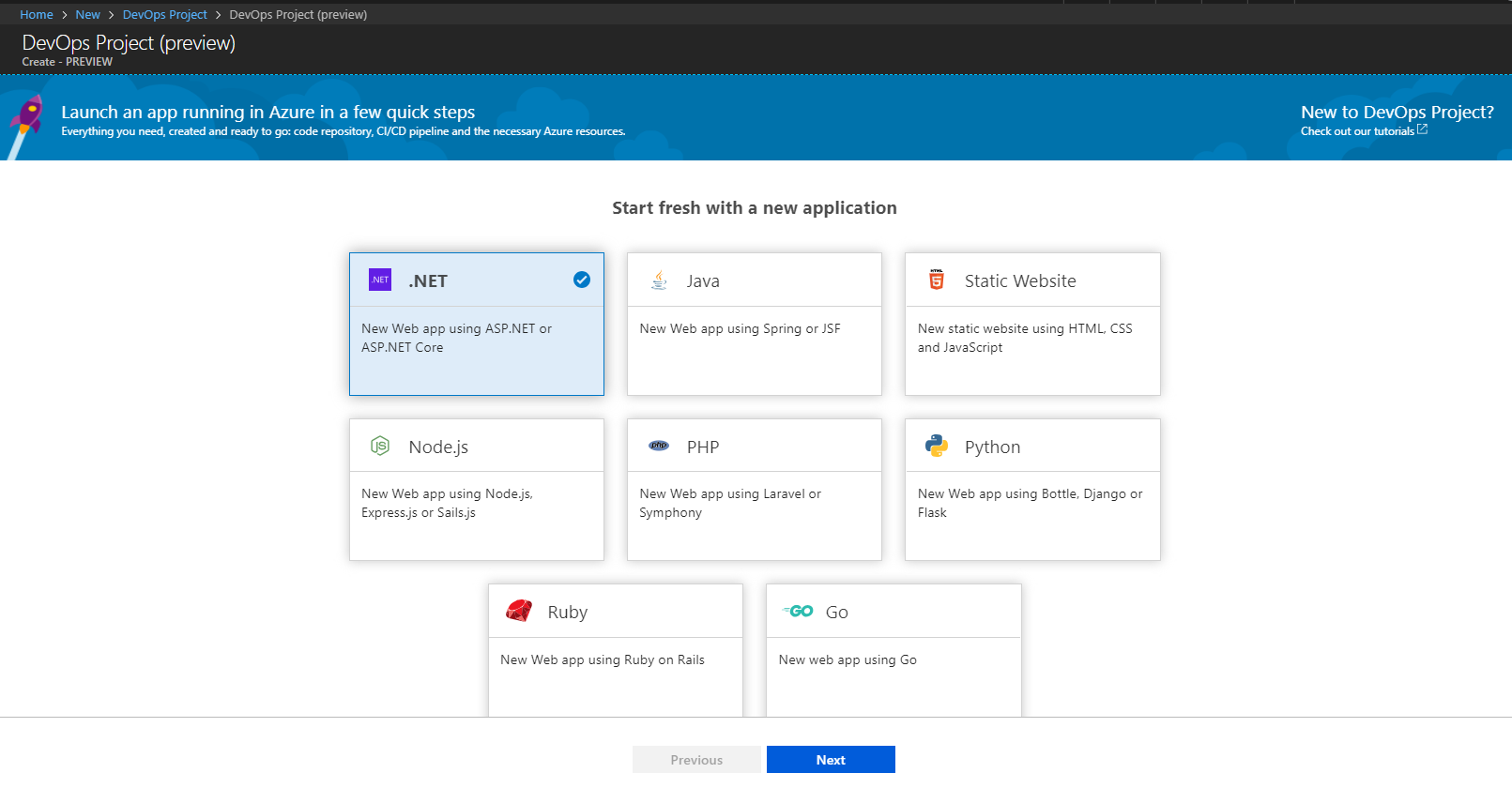Image resolution: width=1512 pixels, height=788 pixels.
Task: Click 'New static website using HTML, CSS' text
Action: coord(1025,328)
